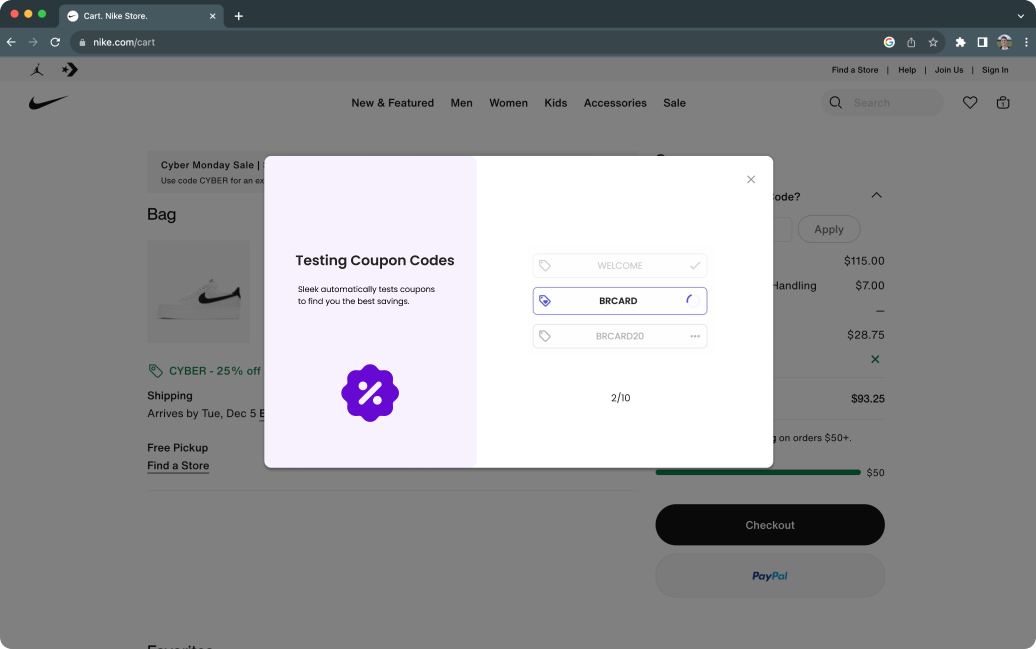Image resolution: width=1036 pixels, height=649 pixels.
Task: Reload the page
Action: (x=55, y=42)
